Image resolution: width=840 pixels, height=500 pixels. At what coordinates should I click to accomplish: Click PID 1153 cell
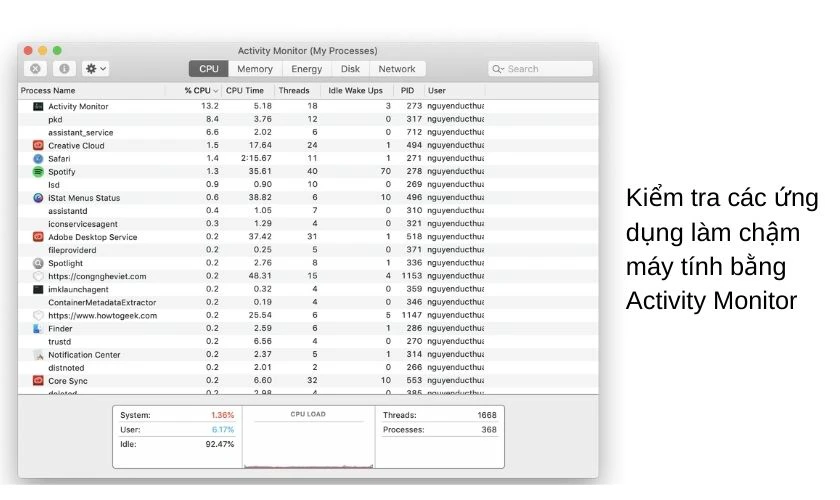(x=412, y=276)
